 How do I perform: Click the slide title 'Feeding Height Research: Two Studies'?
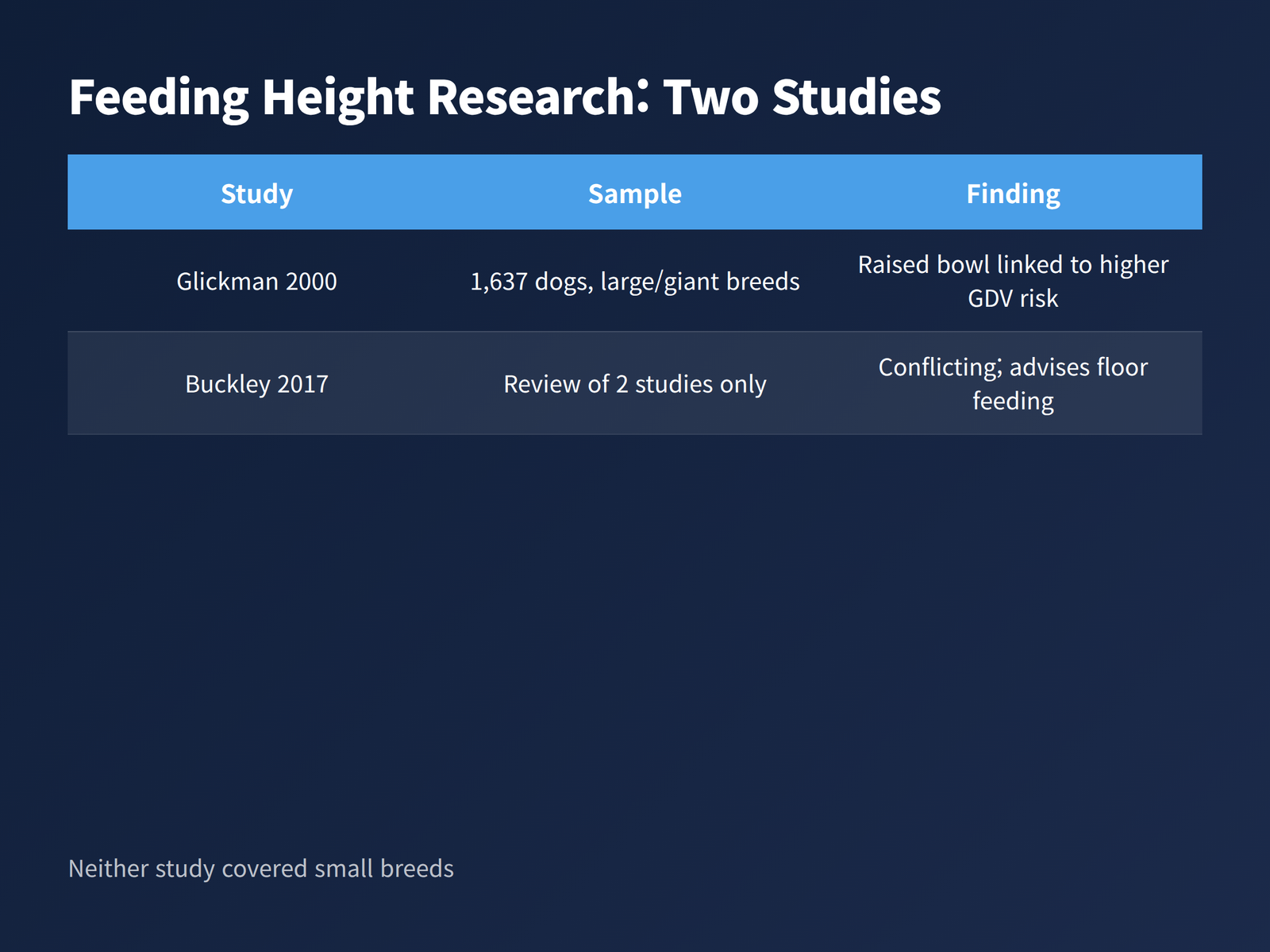pyautogui.click(x=505, y=98)
